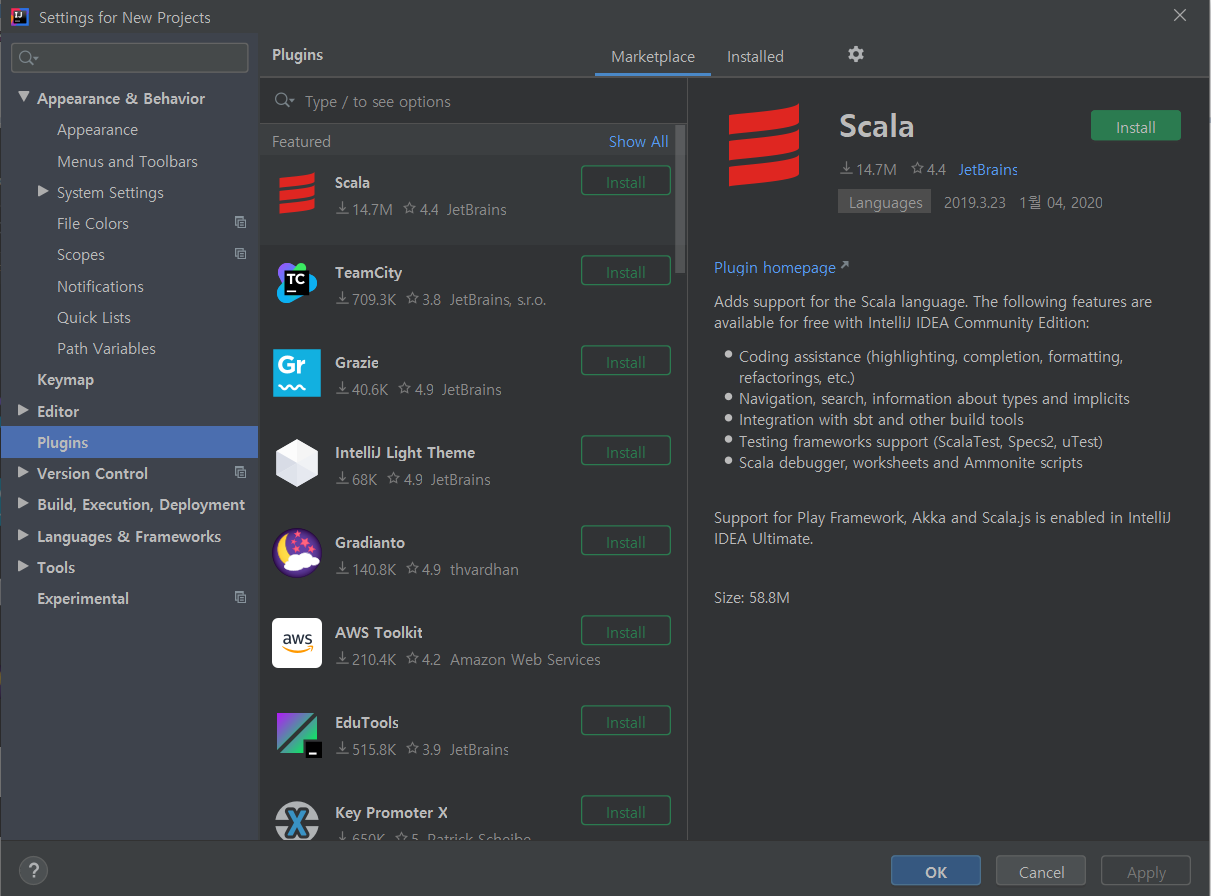This screenshot has height=896, width=1211.
Task: Click the Cancel button
Action: pos(1041,872)
